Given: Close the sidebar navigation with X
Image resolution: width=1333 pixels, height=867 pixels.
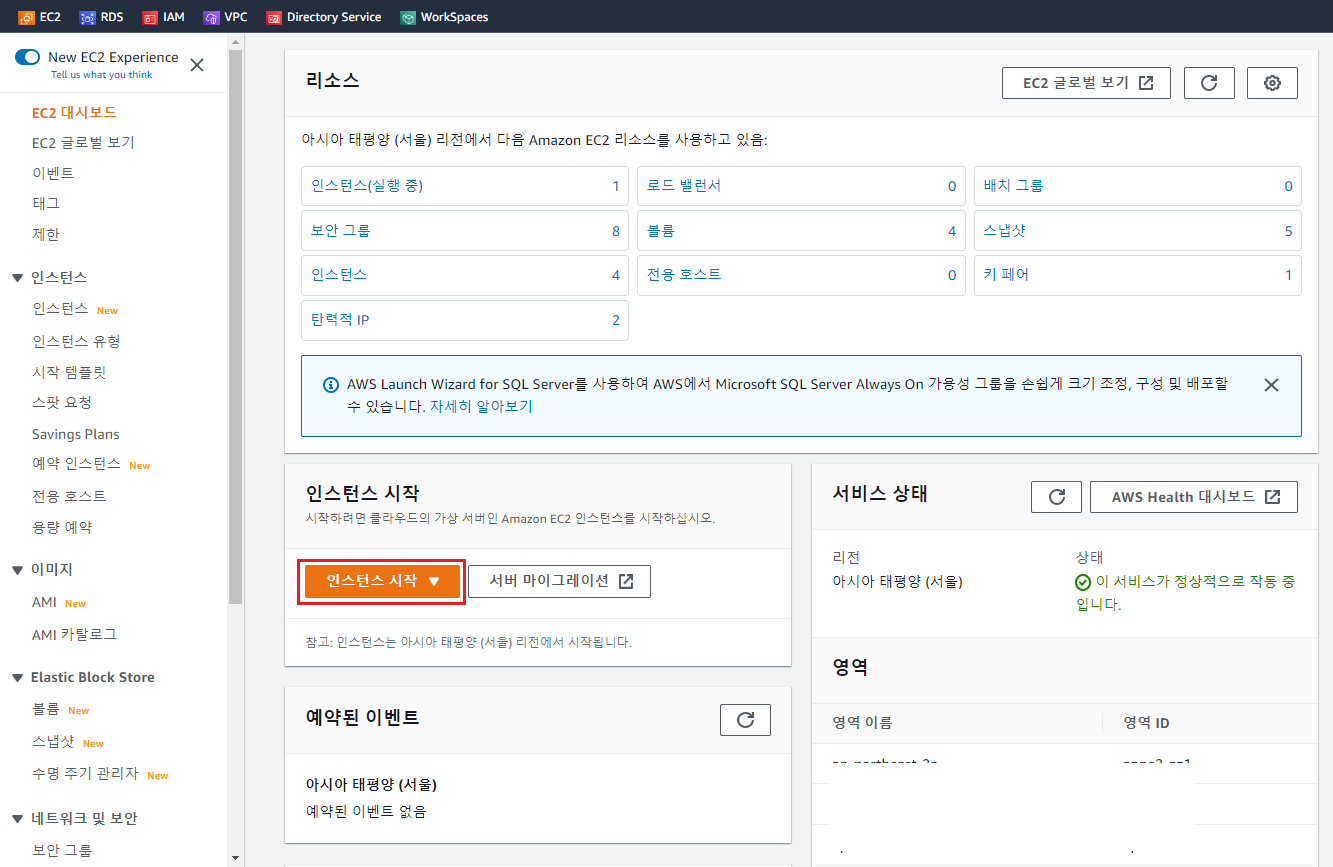Looking at the screenshot, I should pyautogui.click(x=197, y=65).
